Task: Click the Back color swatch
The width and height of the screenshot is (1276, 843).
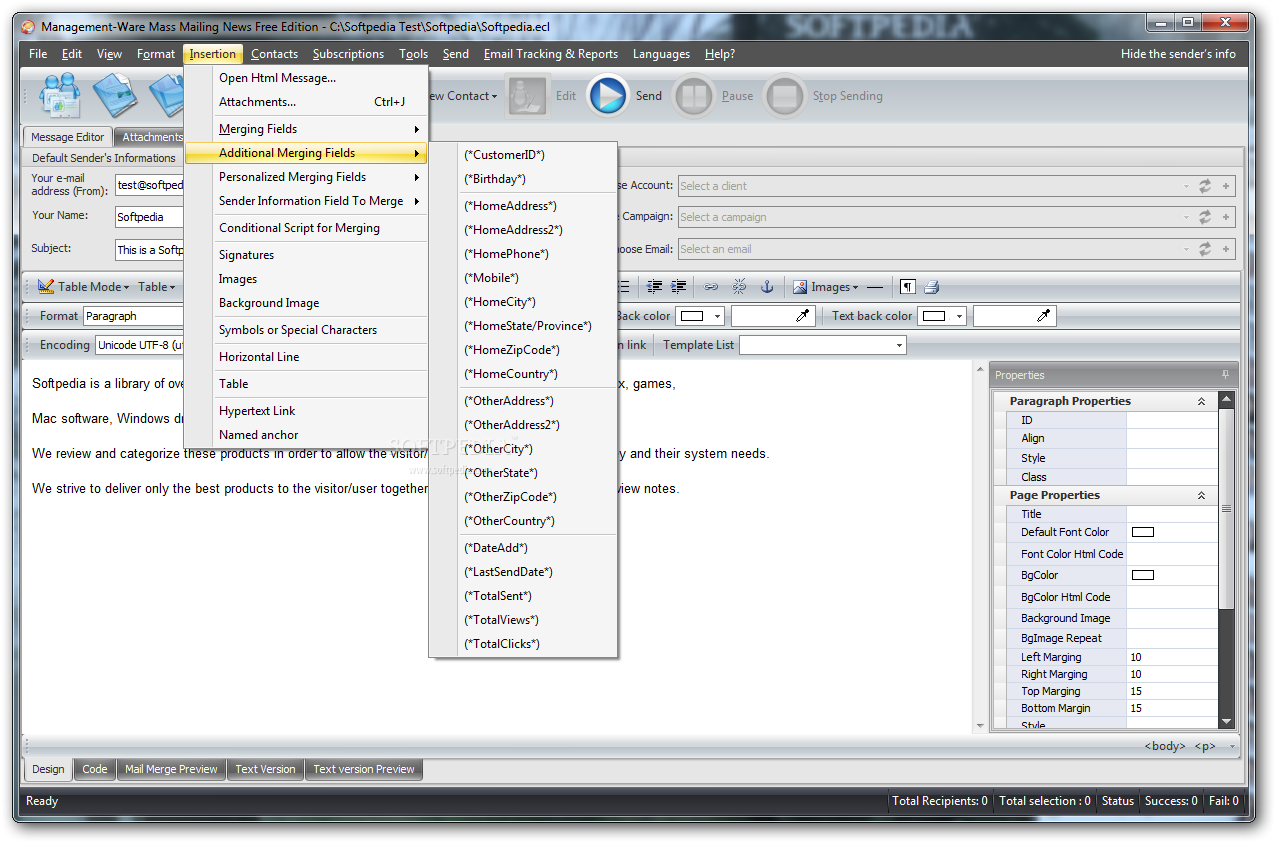Action: point(692,316)
